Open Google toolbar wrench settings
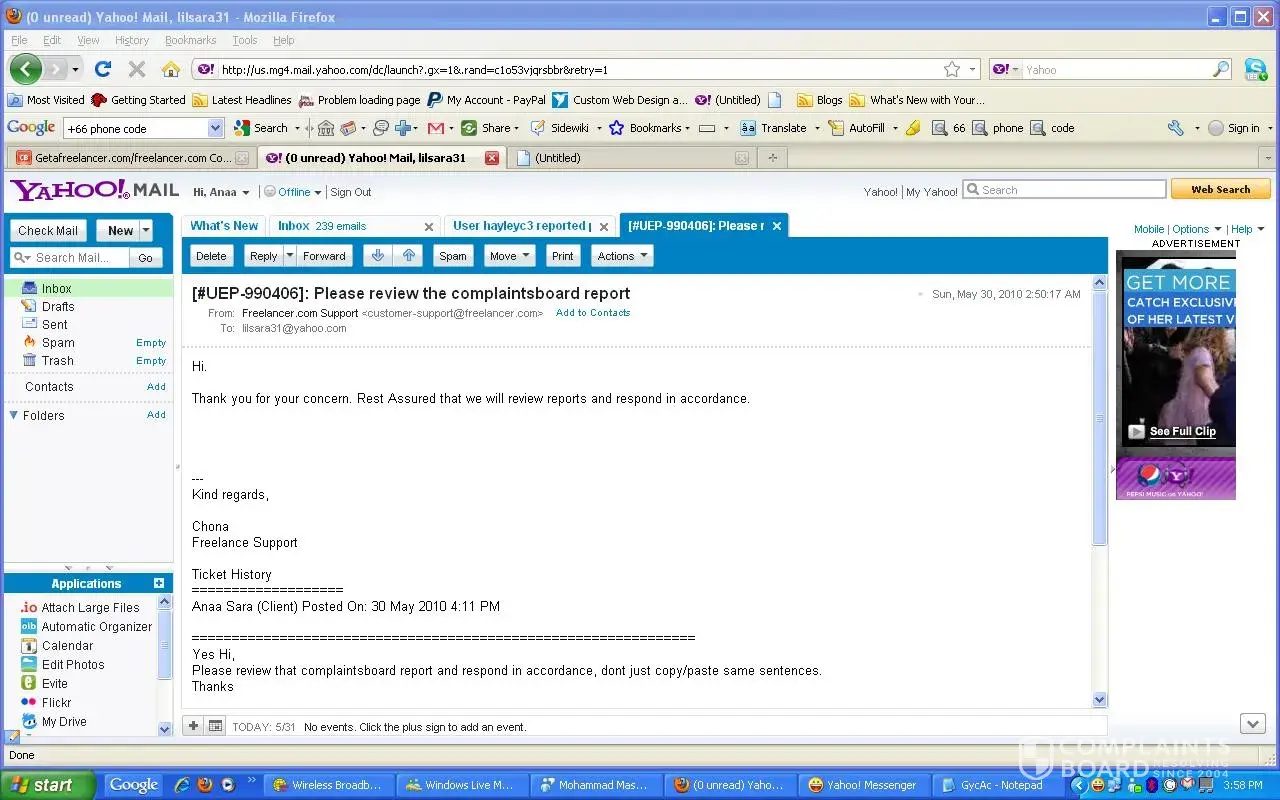 [x=1175, y=128]
